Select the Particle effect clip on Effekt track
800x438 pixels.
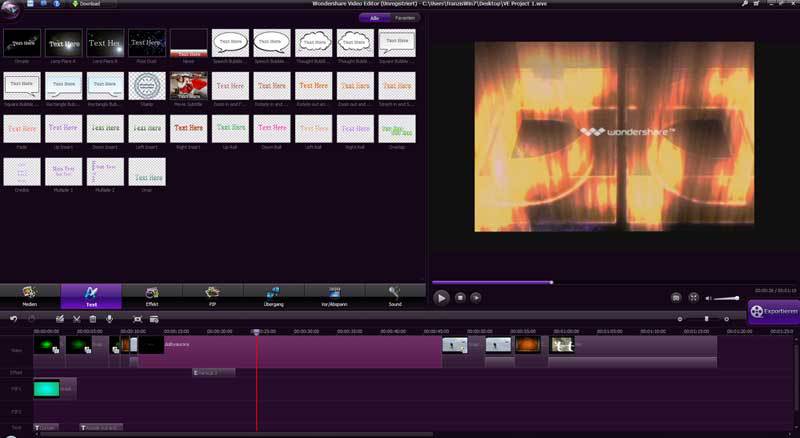(x=214, y=373)
